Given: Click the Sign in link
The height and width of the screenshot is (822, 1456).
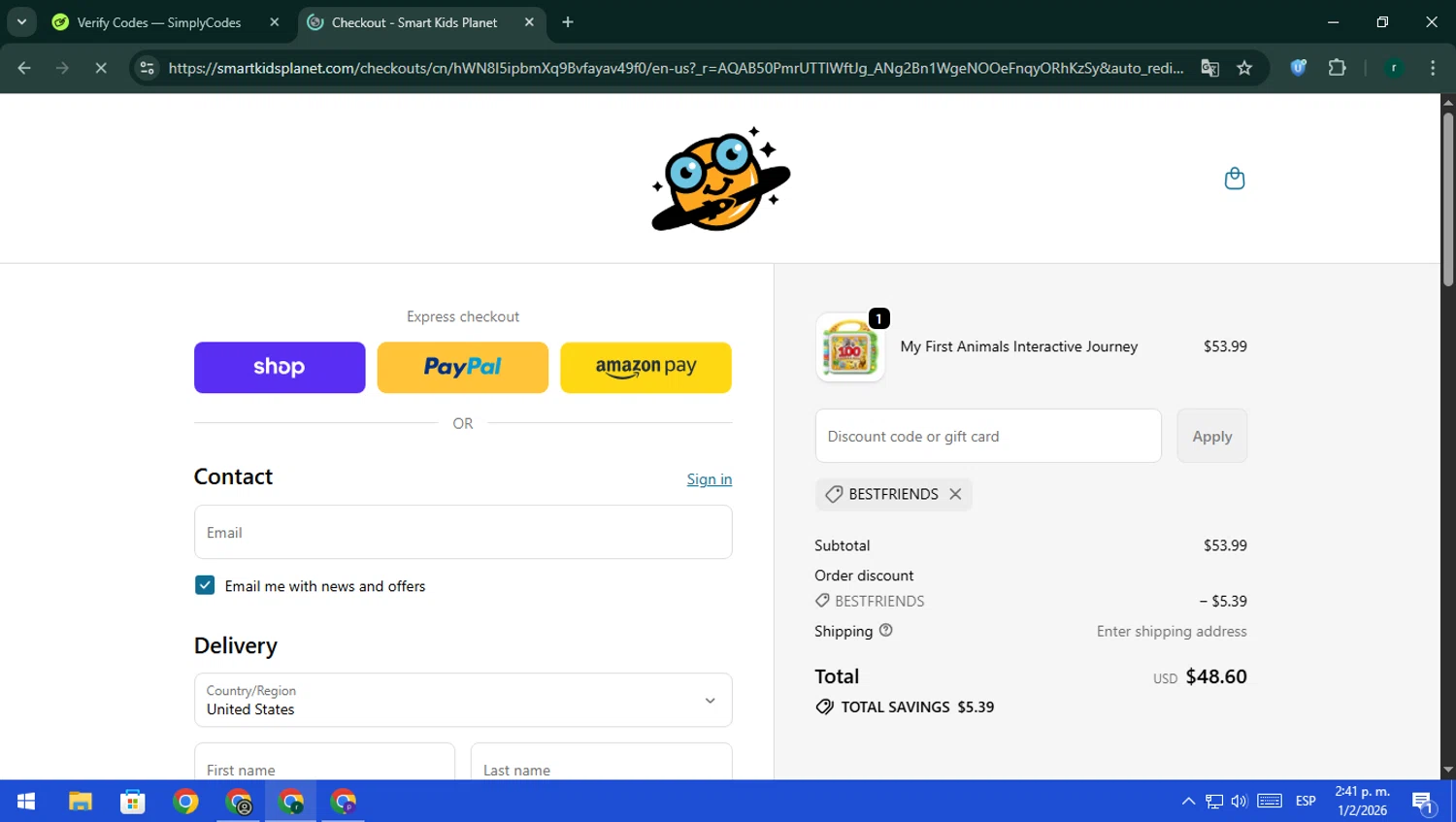Looking at the screenshot, I should coord(710,479).
